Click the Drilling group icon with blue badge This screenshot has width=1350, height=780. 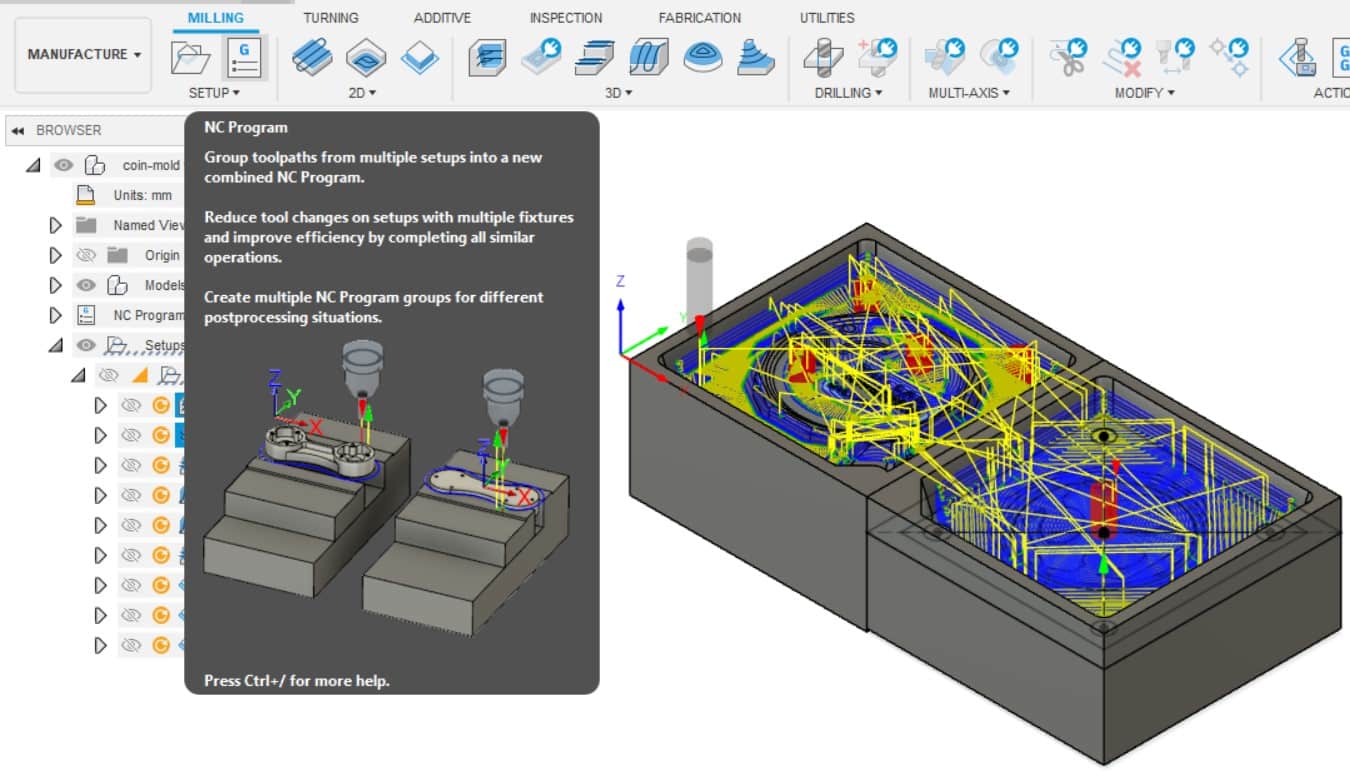click(x=877, y=56)
